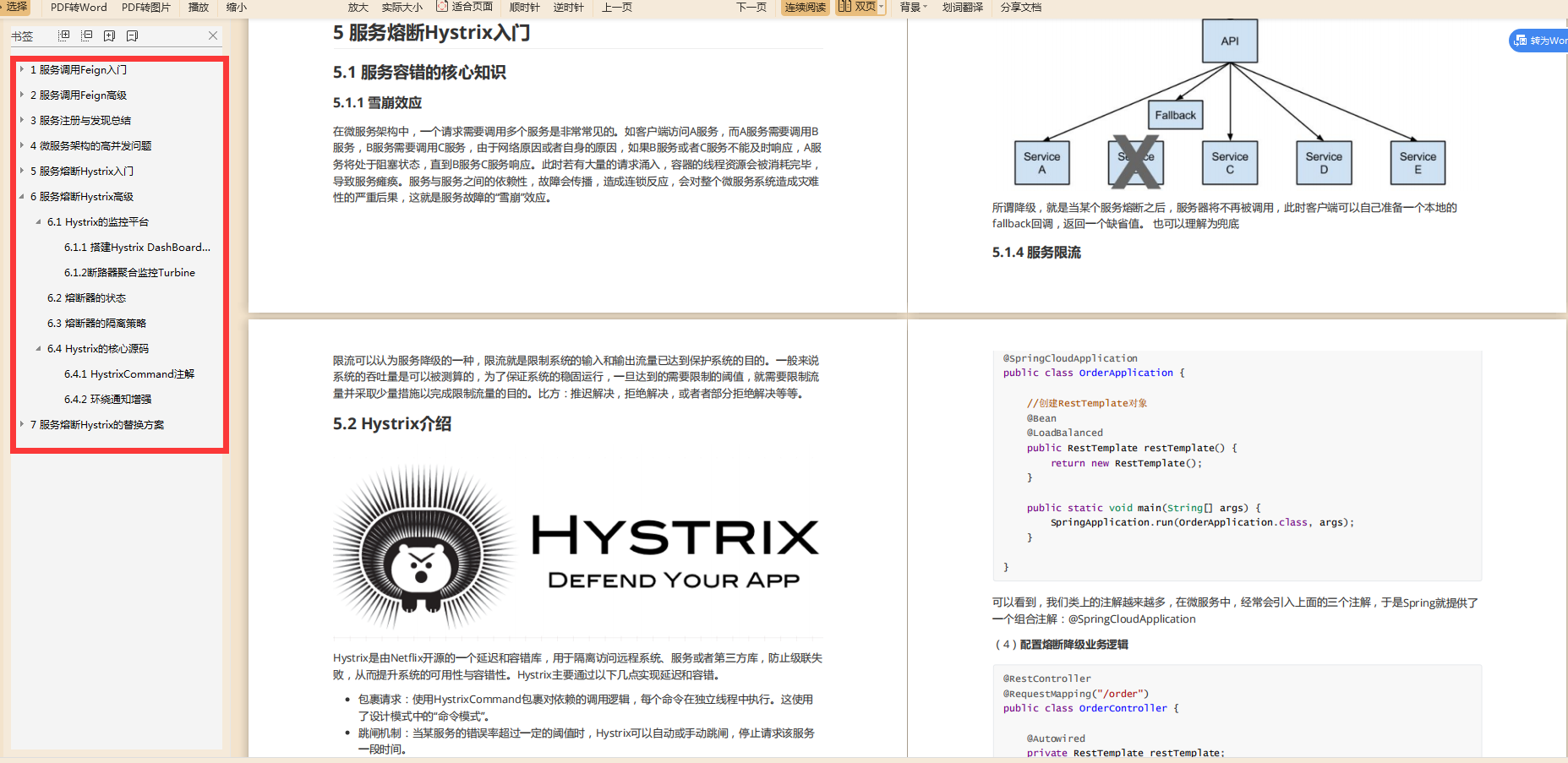The width and height of the screenshot is (1568, 763).
Task: Expand bookmark 5 服务熔断Hystrix入门
Action: tap(22, 171)
